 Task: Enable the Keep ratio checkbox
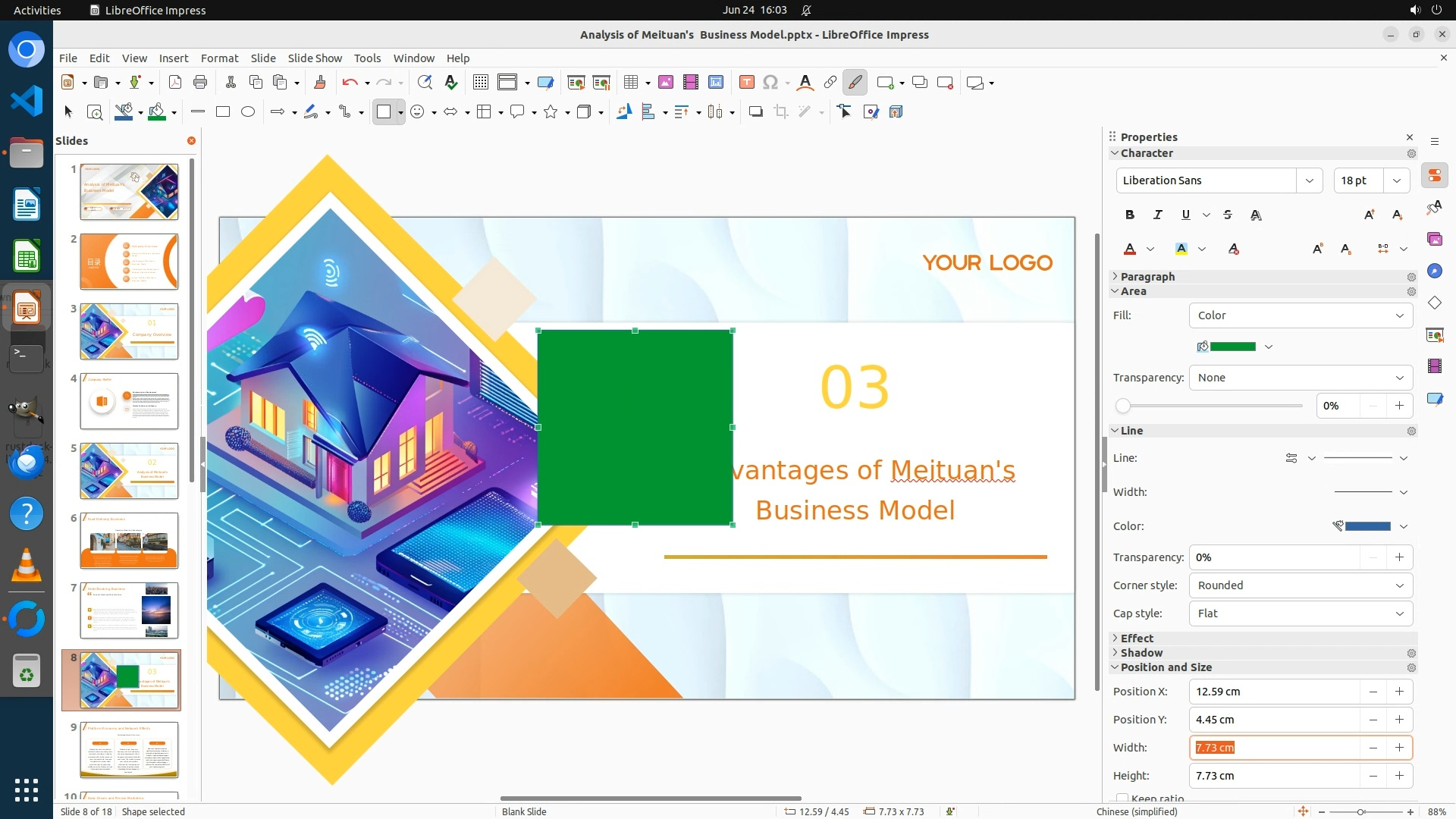point(1122,798)
